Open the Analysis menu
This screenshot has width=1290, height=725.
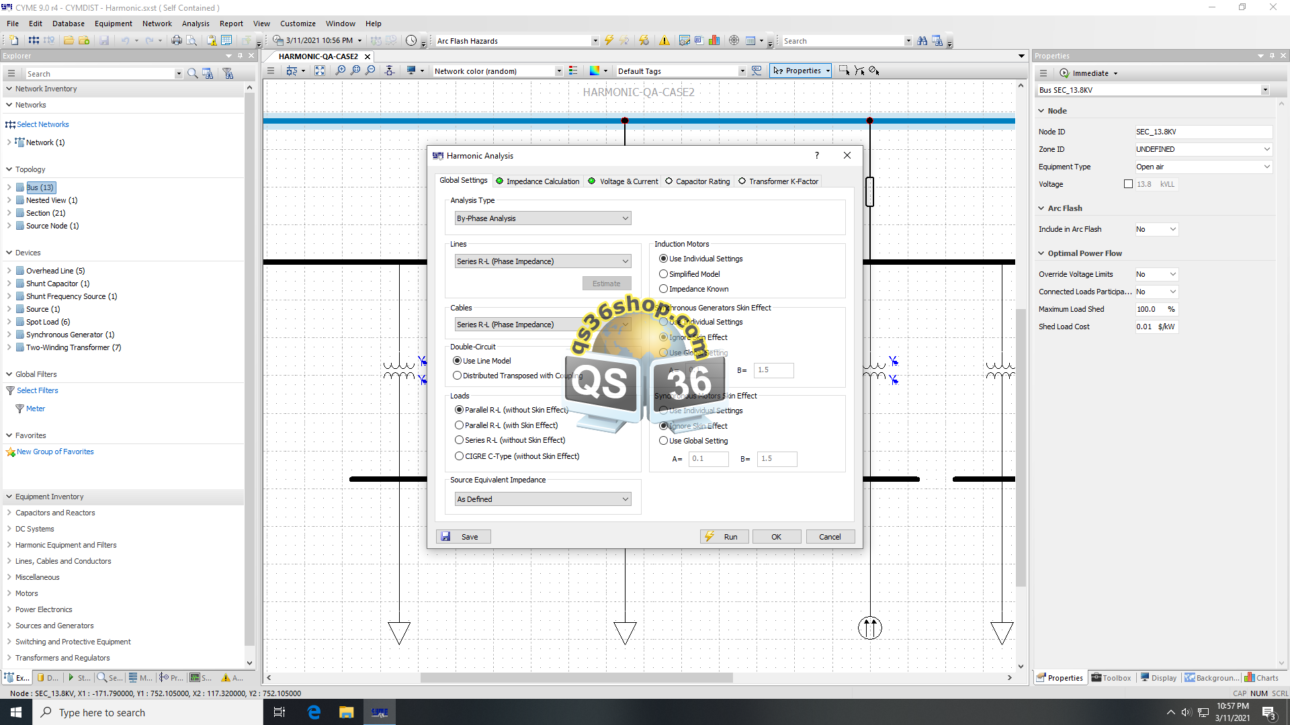click(x=195, y=23)
